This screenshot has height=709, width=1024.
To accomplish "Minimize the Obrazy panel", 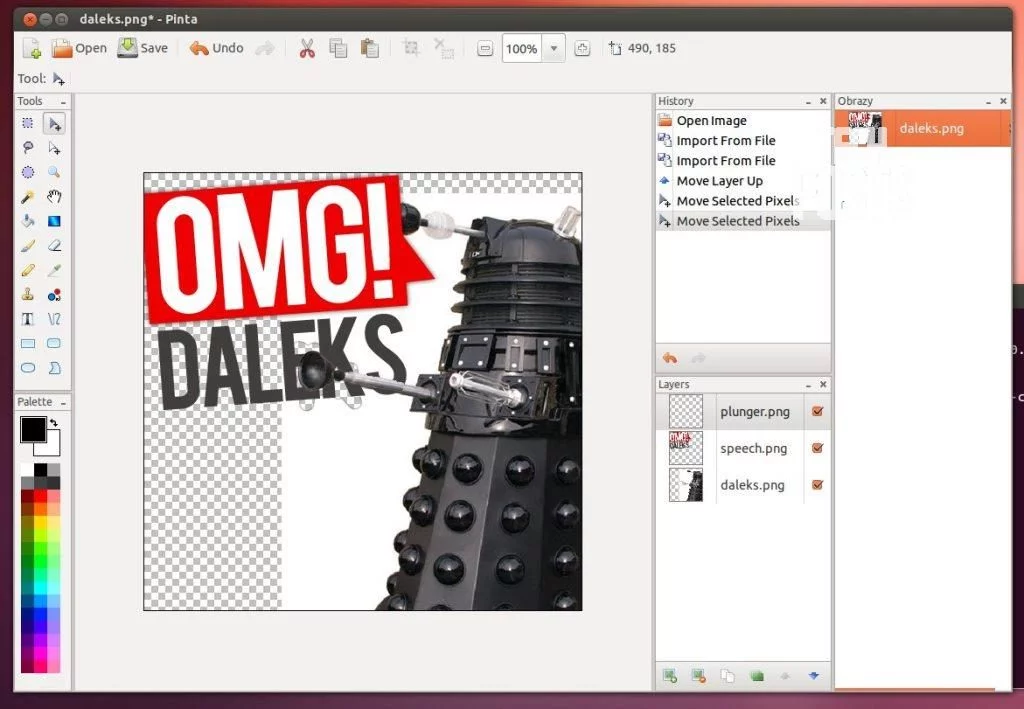I will tap(989, 102).
